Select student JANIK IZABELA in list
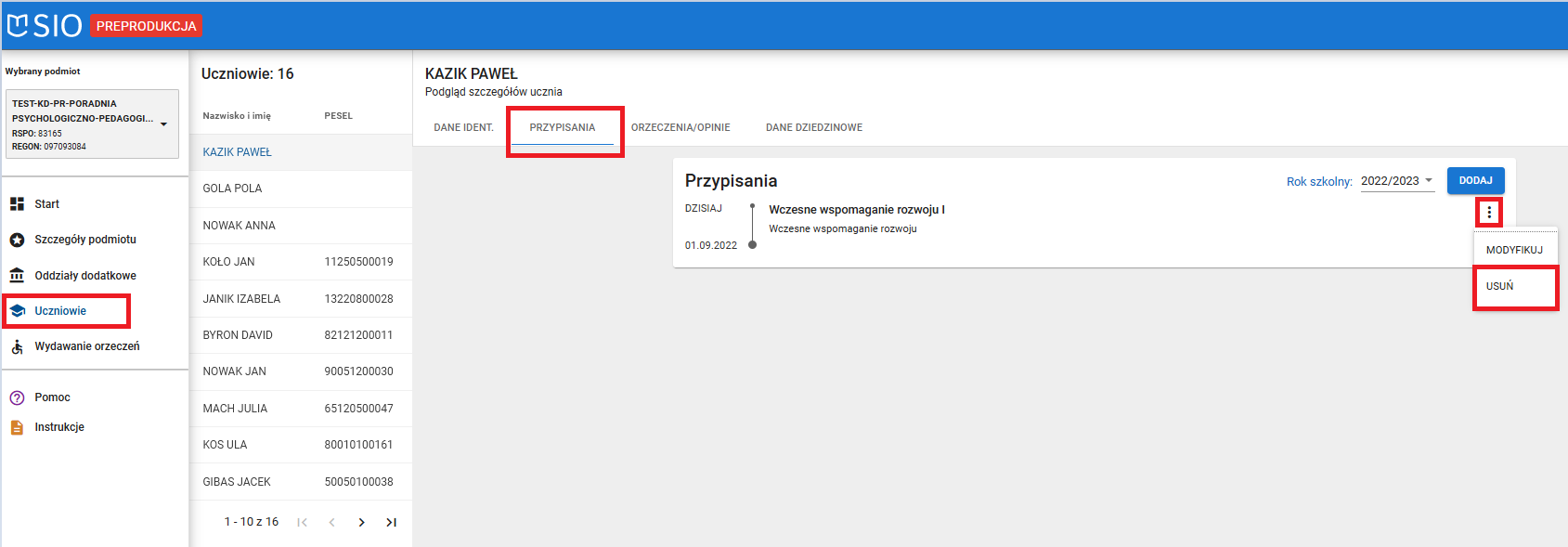1568x547 pixels. point(241,299)
